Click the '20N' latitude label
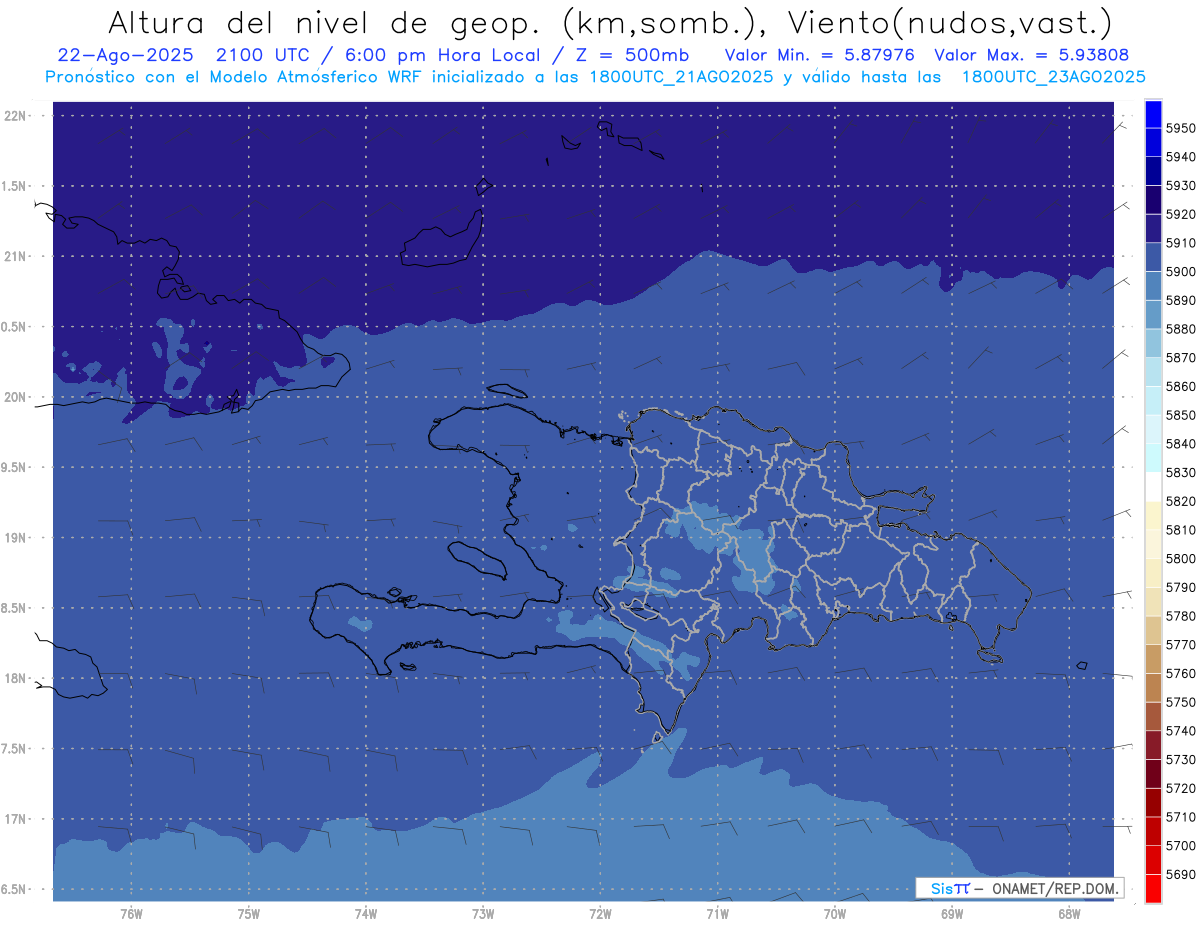 [x=16, y=397]
